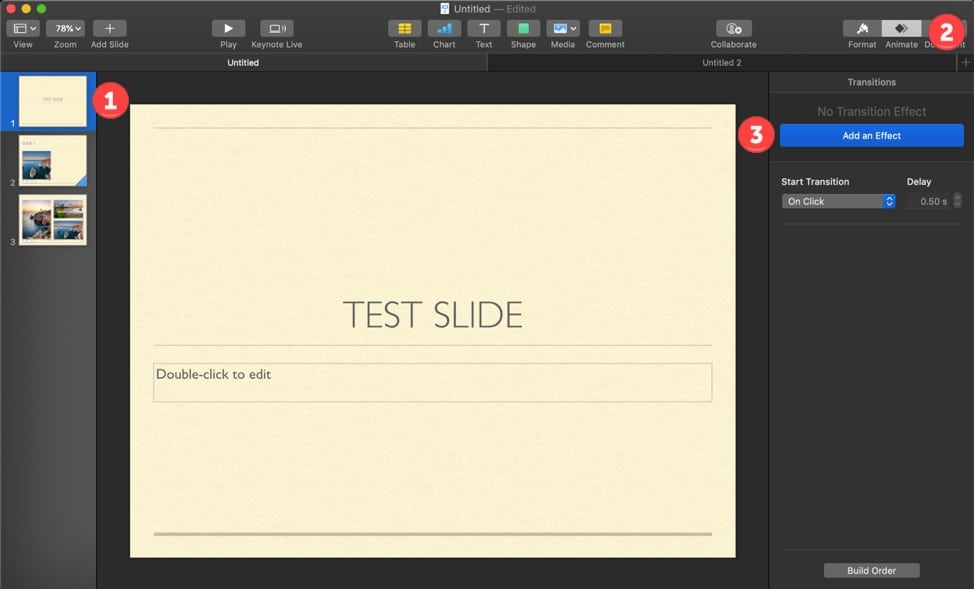Open the Start Transition On Click dropdown
The height and width of the screenshot is (589, 974).
[x=838, y=201]
